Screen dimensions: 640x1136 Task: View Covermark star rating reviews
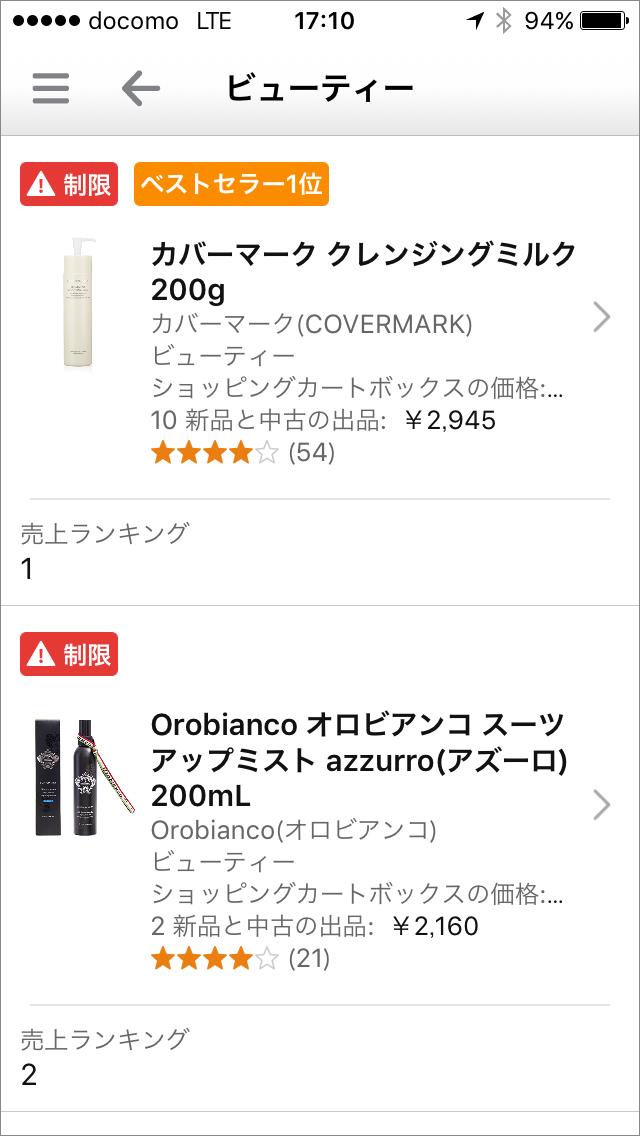pos(242,453)
